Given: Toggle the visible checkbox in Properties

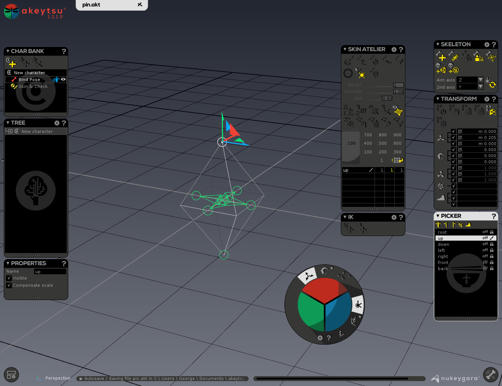Looking at the screenshot, I should [9, 278].
